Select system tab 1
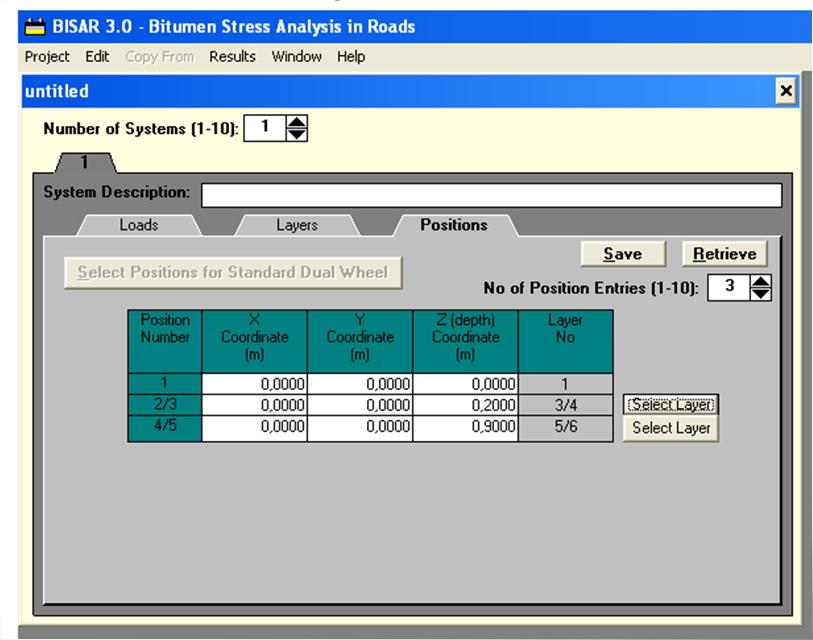Screen dimensions: 813x640 [x=85, y=163]
